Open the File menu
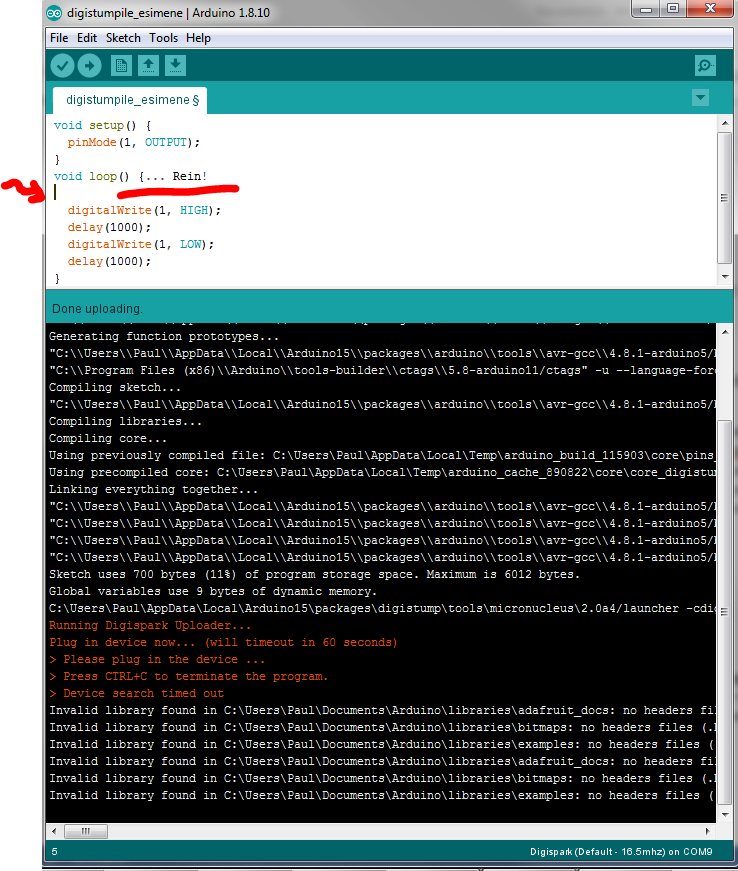738x871 pixels. pyautogui.click(x=59, y=38)
